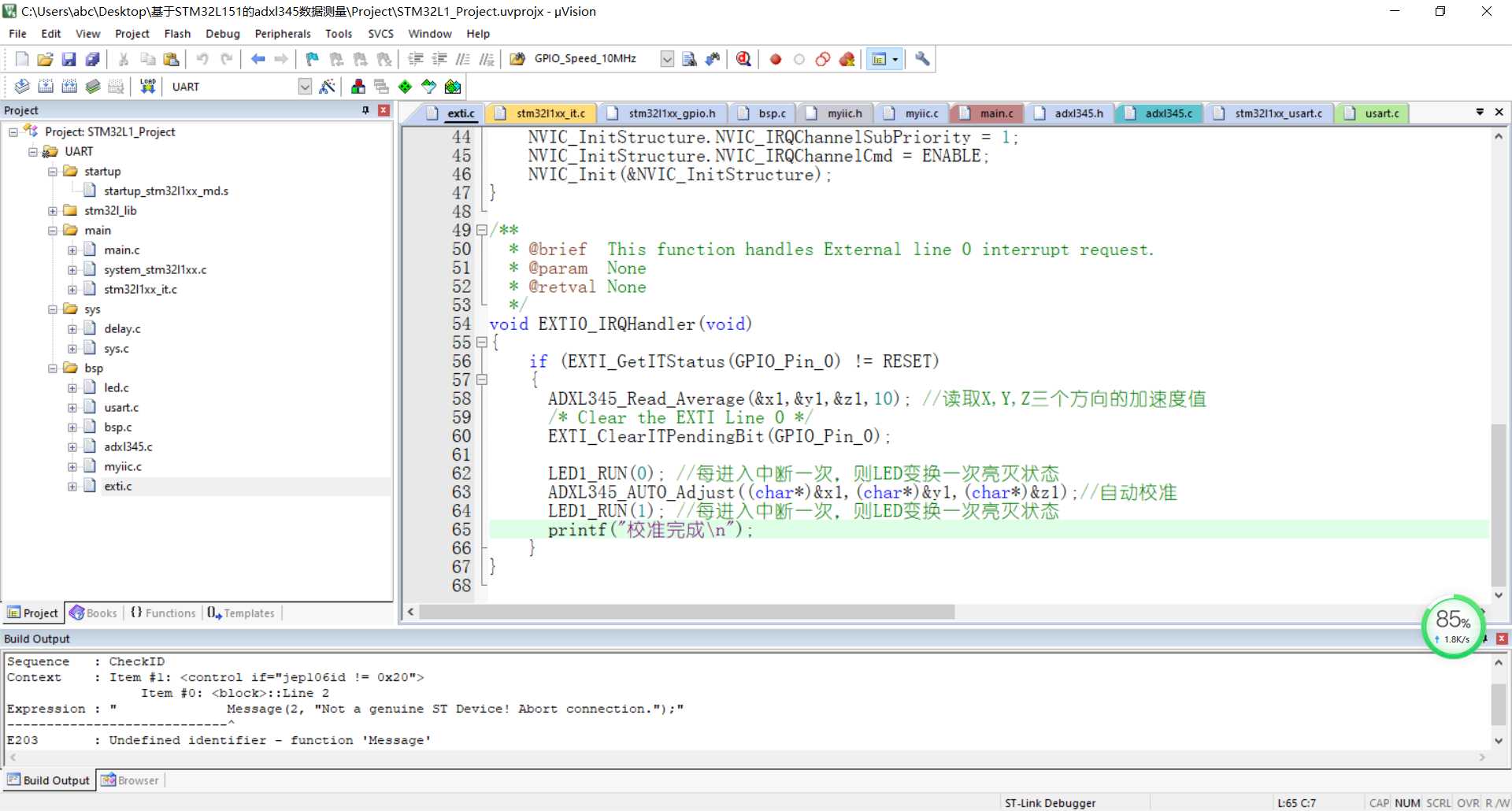Viewport: 1512px width, 811px height.
Task: Open the find text GPIO_Speed_10MHz dropdown
Action: [x=667, y=59]
